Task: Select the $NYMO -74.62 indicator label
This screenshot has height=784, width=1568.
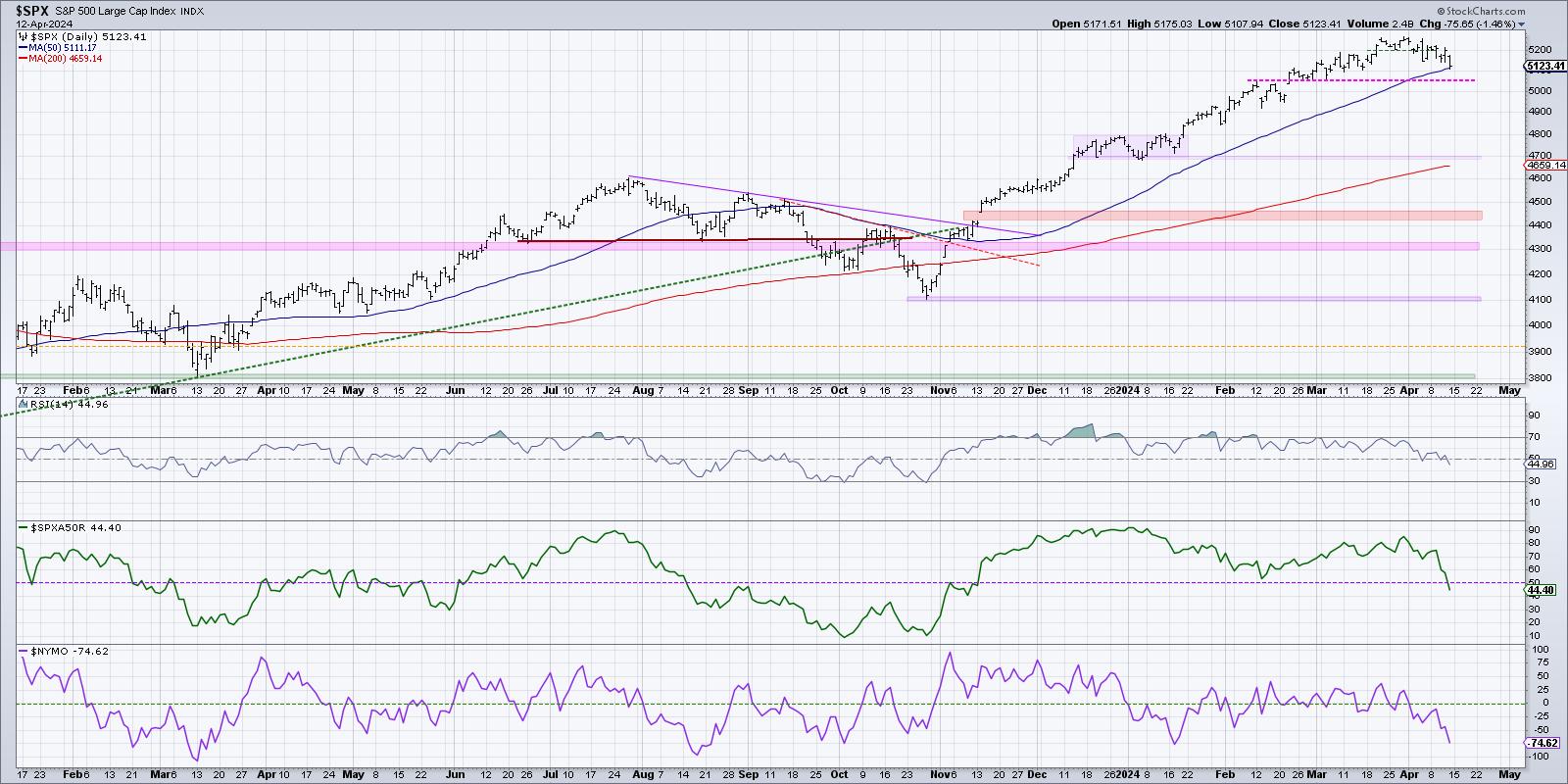Action: [69, 650]
